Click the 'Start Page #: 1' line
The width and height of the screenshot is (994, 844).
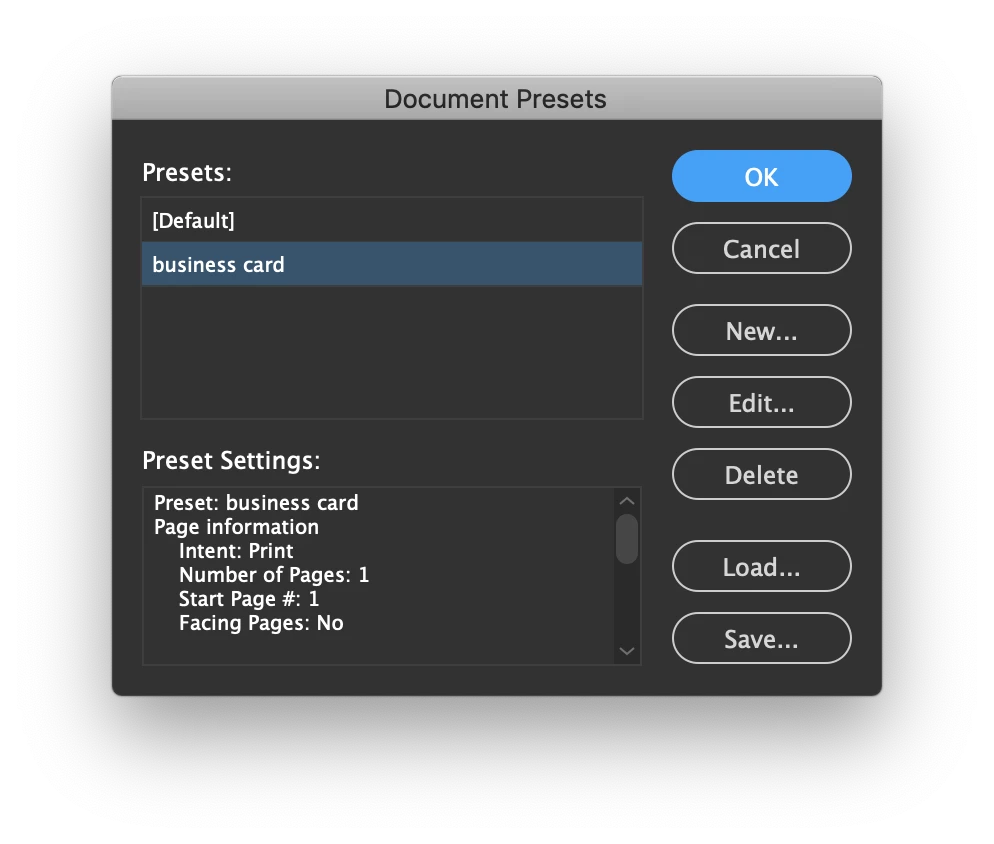(x=248, y=599)
